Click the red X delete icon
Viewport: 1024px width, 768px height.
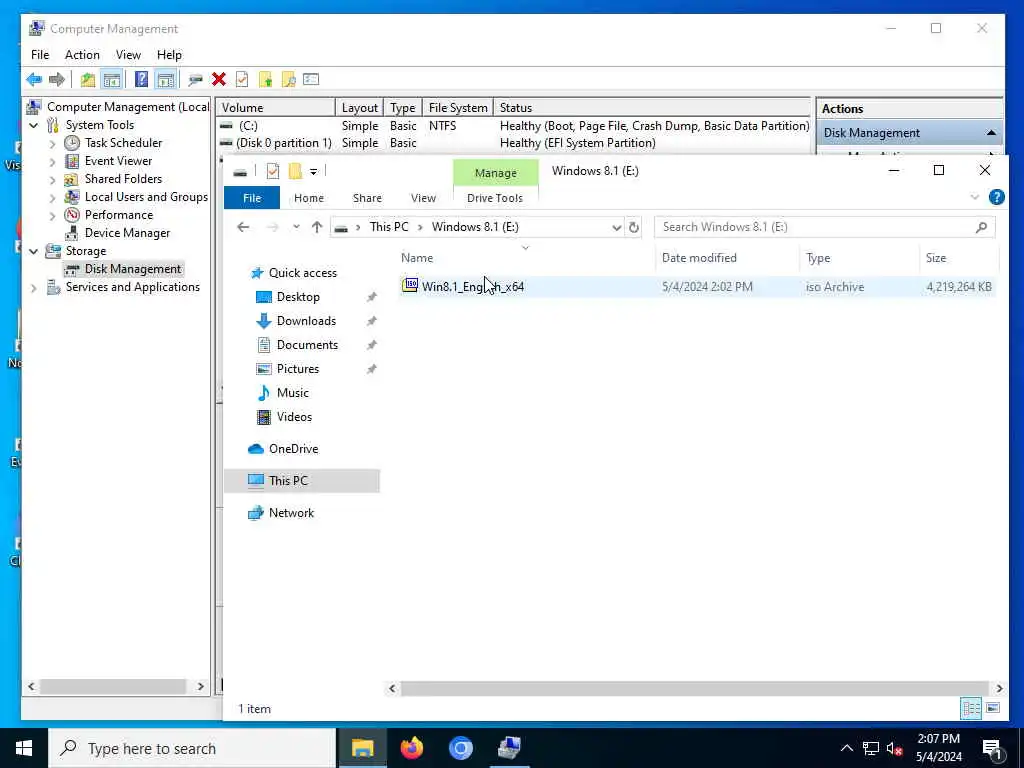coord(219,80)
